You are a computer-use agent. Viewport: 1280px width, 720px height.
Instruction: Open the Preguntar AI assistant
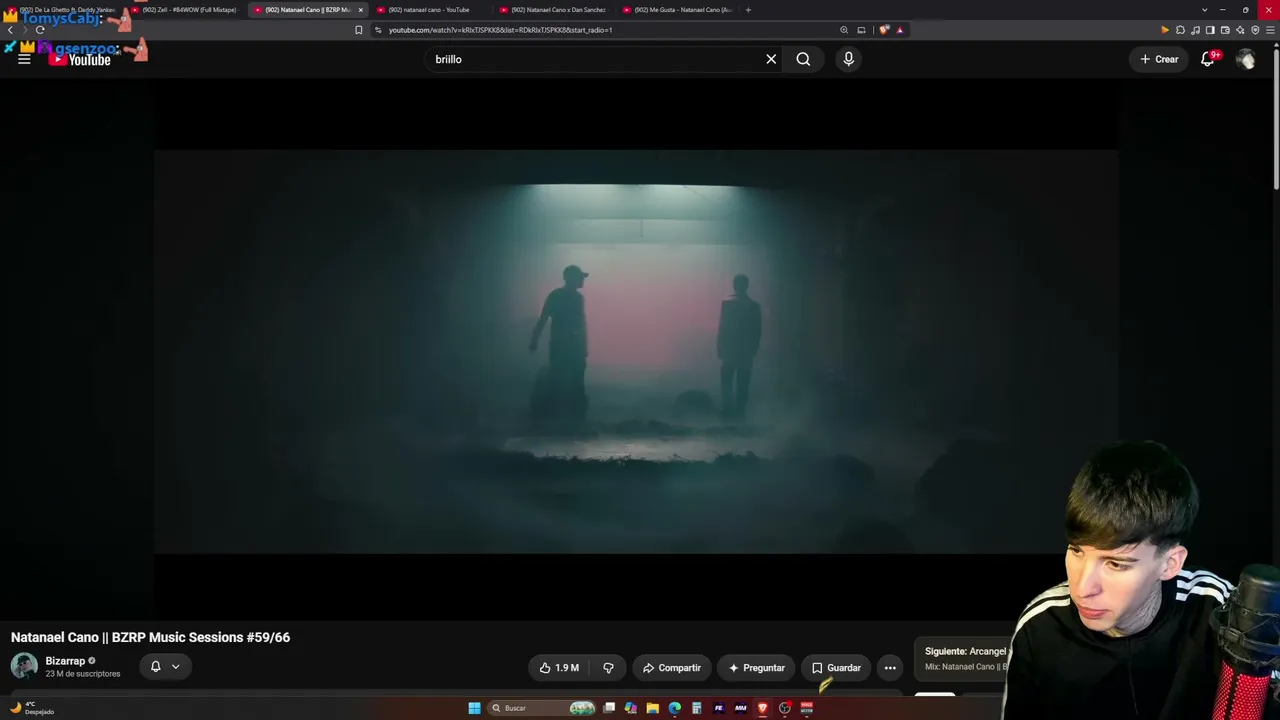757,667
